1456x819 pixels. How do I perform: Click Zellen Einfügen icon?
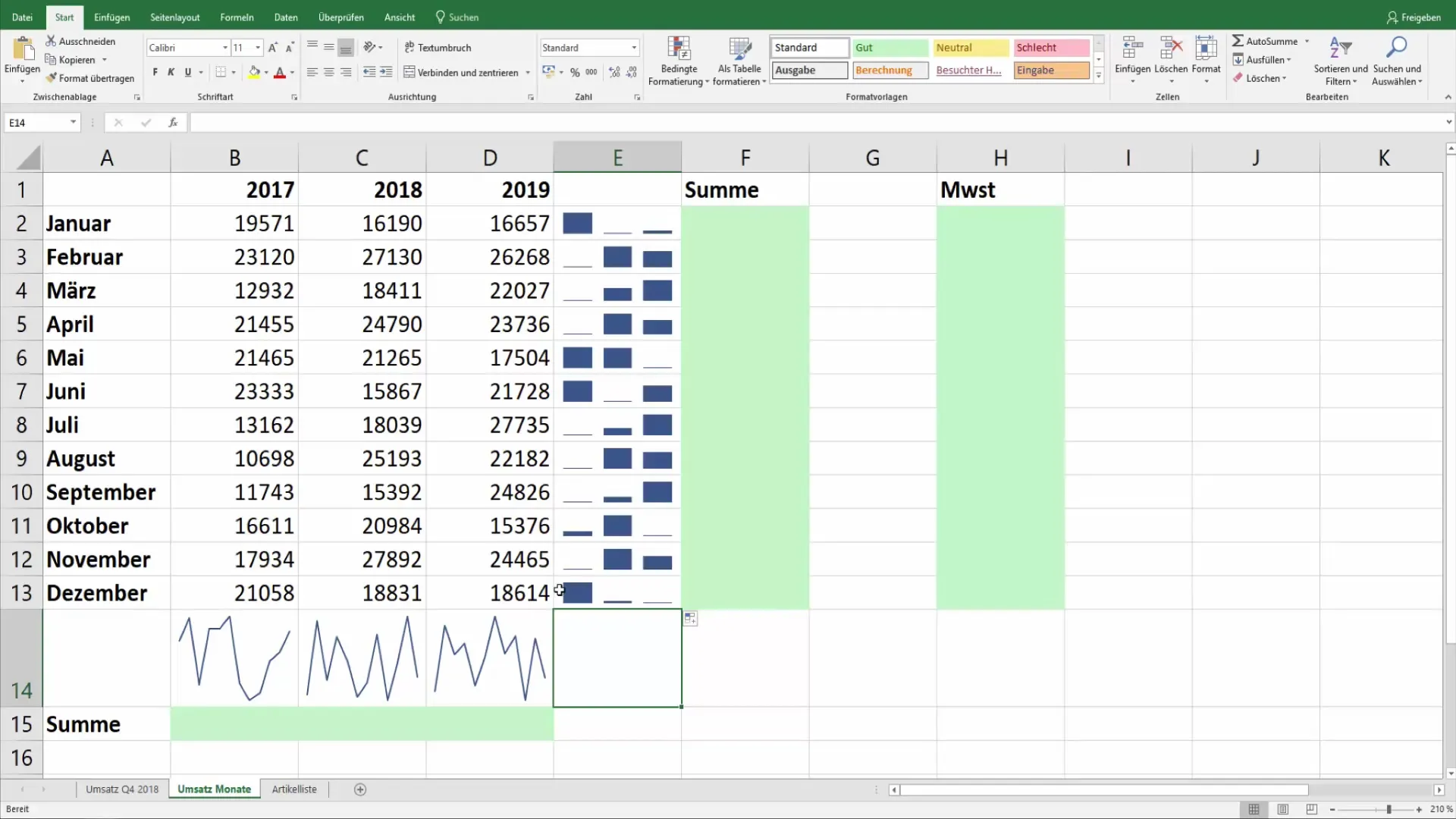click(x=1132, y=48)
